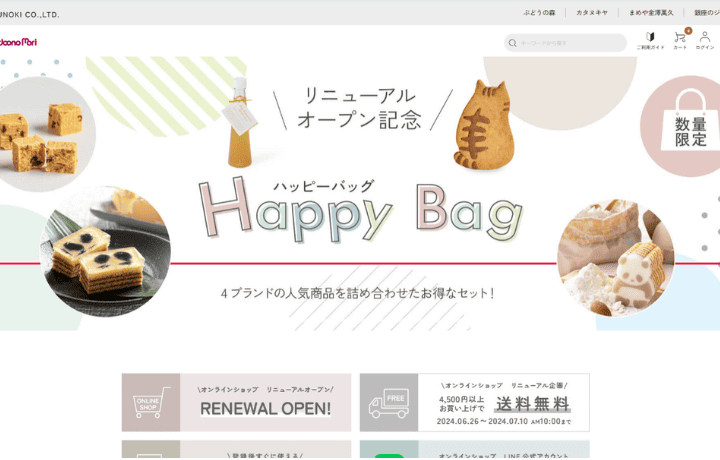Viewport: 720px width, 460px height.
Task: Open the RENEWAL OPEN! banner
Action: [236, 402]
